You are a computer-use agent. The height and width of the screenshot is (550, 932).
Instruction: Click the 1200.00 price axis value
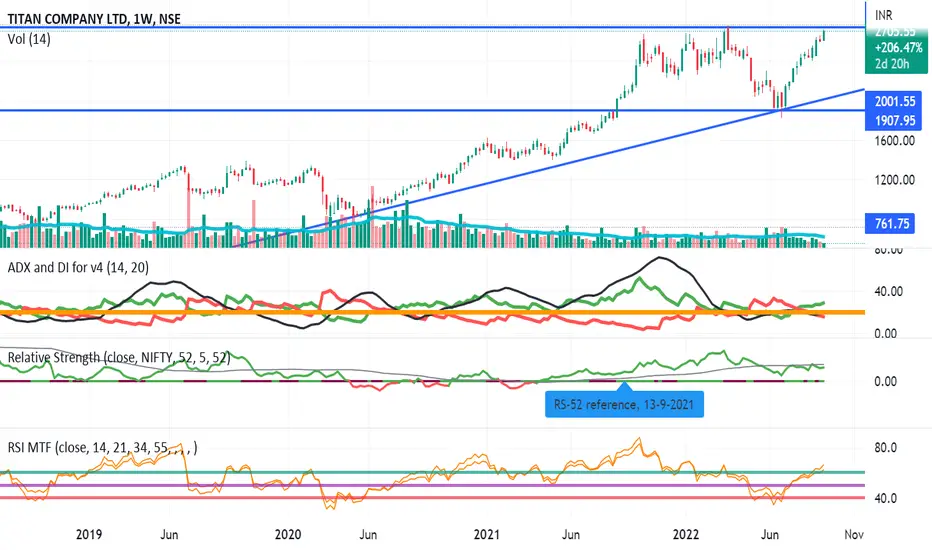[894, 180]
